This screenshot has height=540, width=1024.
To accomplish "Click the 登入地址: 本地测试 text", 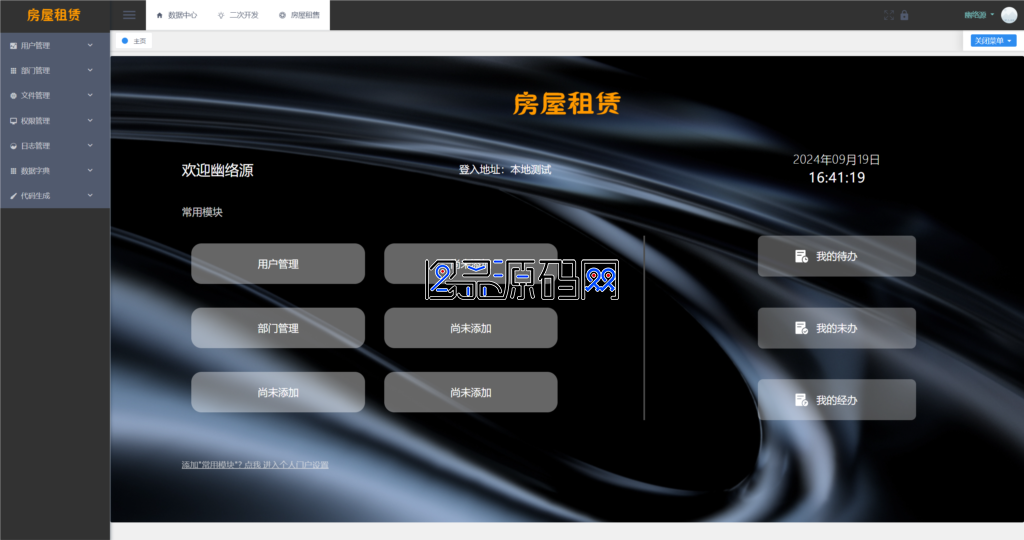I will (x=505, y=170).
